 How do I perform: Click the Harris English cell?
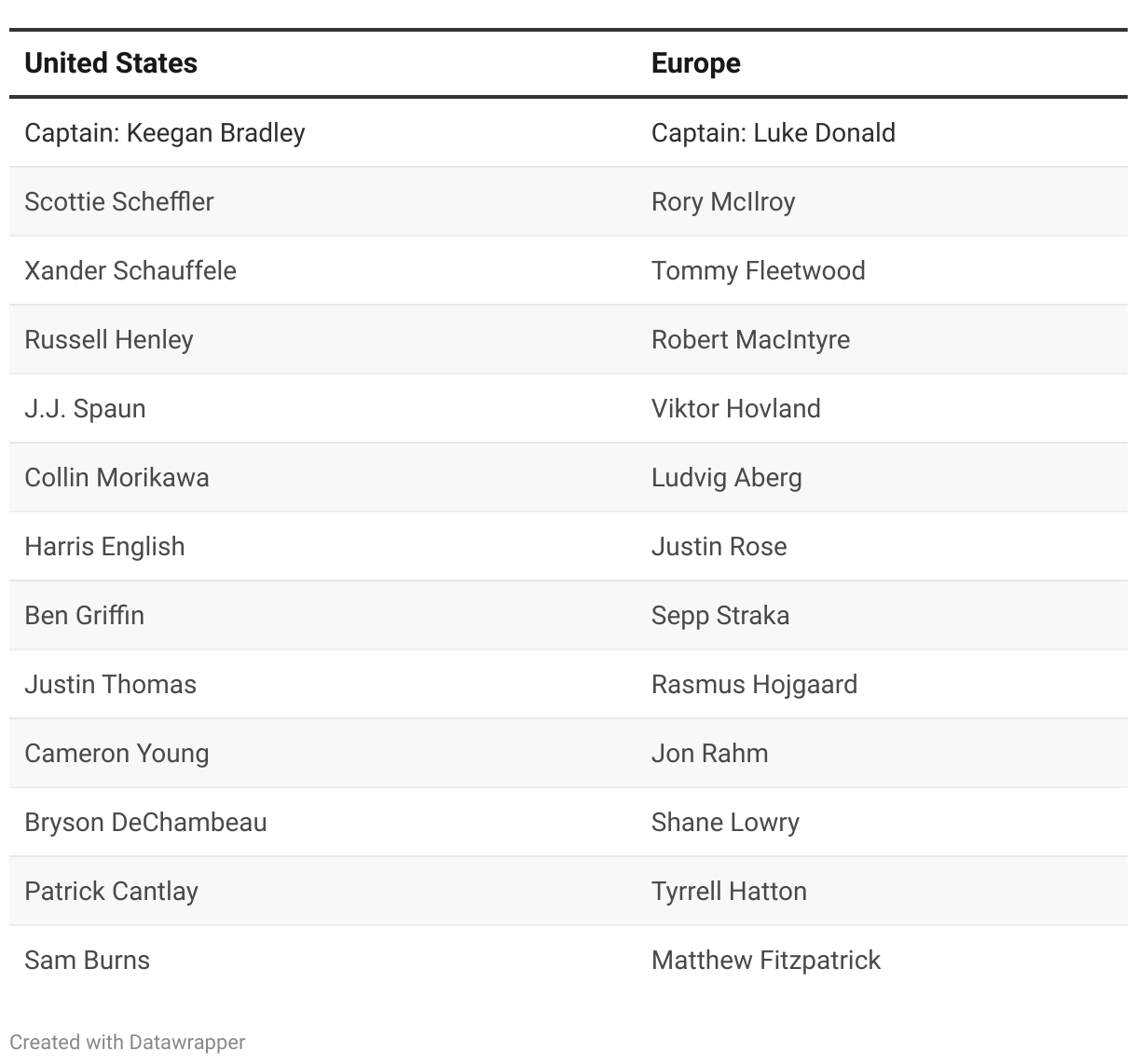[104, 547]
